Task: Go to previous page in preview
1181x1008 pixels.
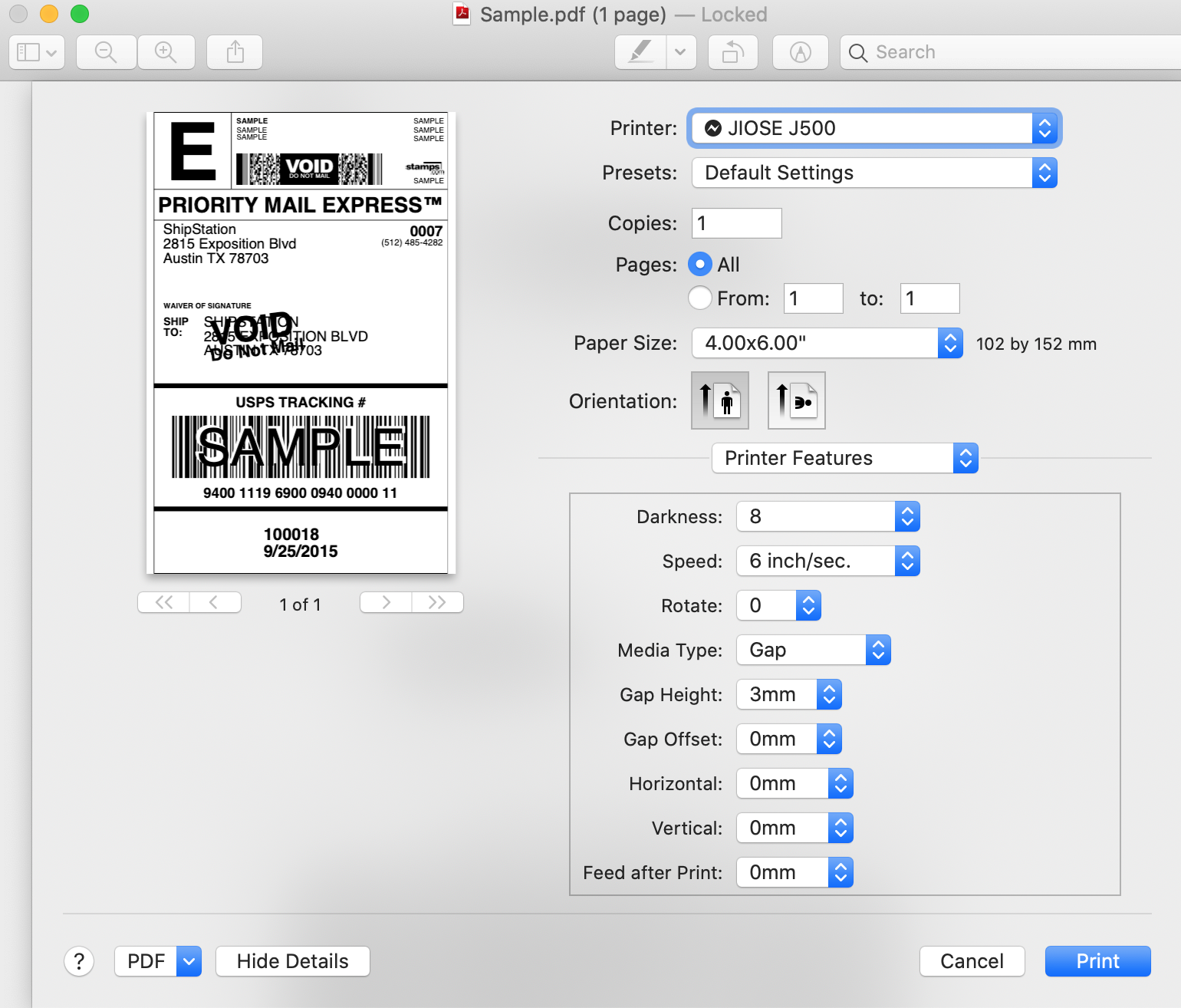Action: (215, 602)
